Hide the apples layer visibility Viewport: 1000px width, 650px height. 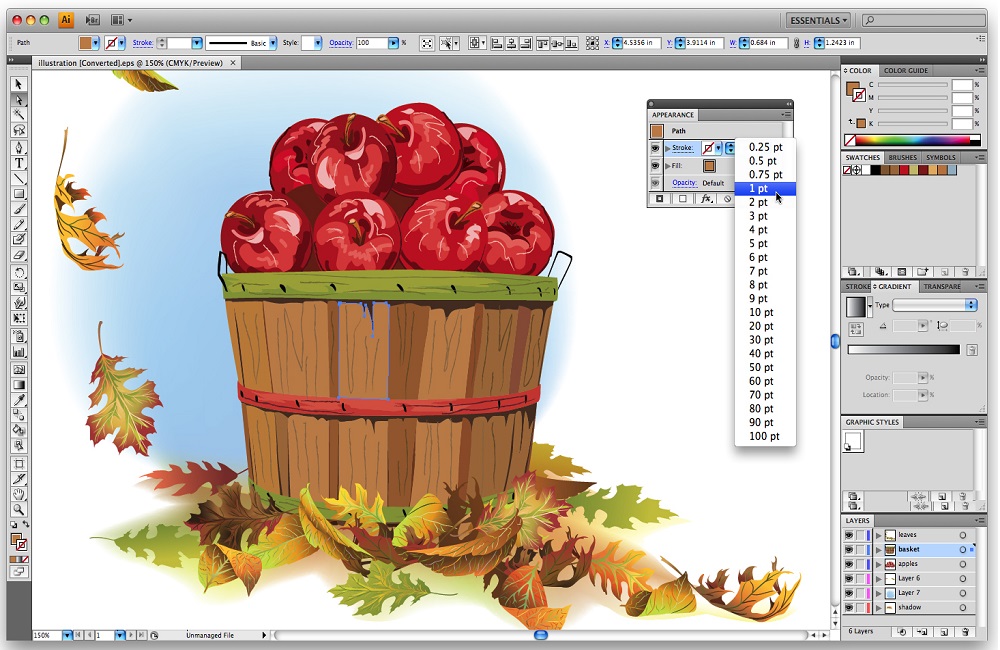(847, 564)
